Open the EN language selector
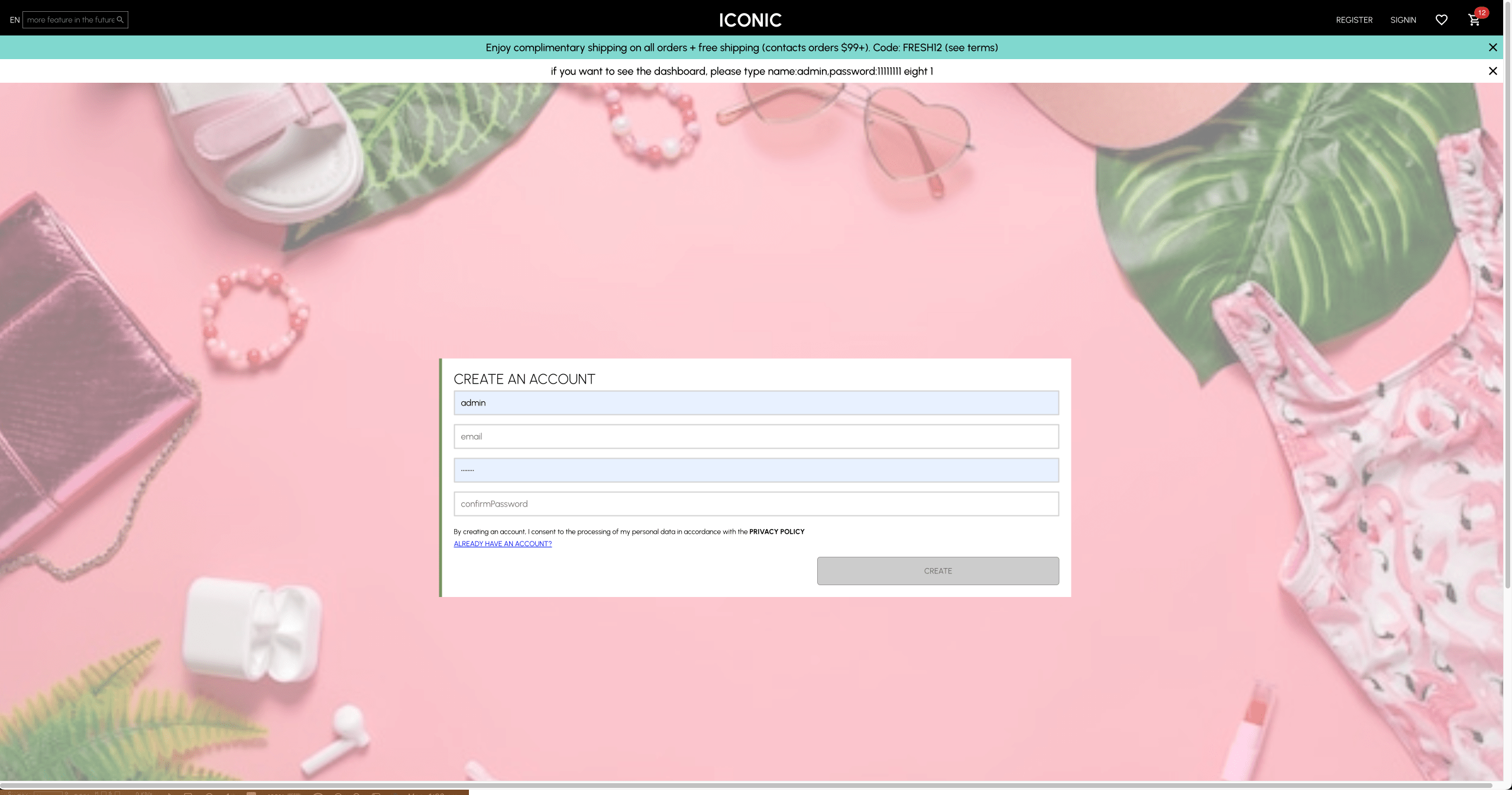 tap(15, 20)
